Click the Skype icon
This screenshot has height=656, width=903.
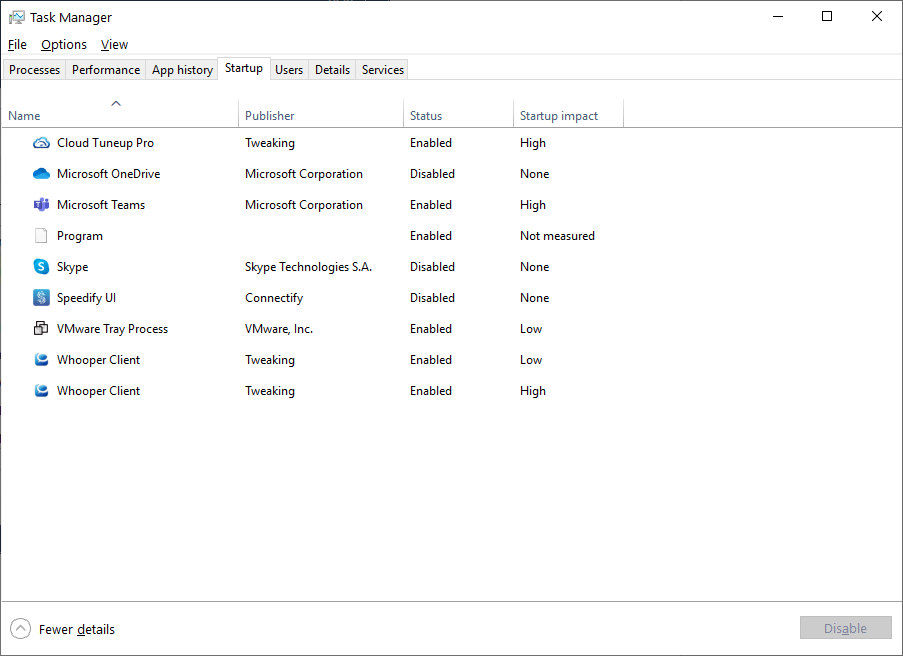pyautogui.click(x=41, y=266)
